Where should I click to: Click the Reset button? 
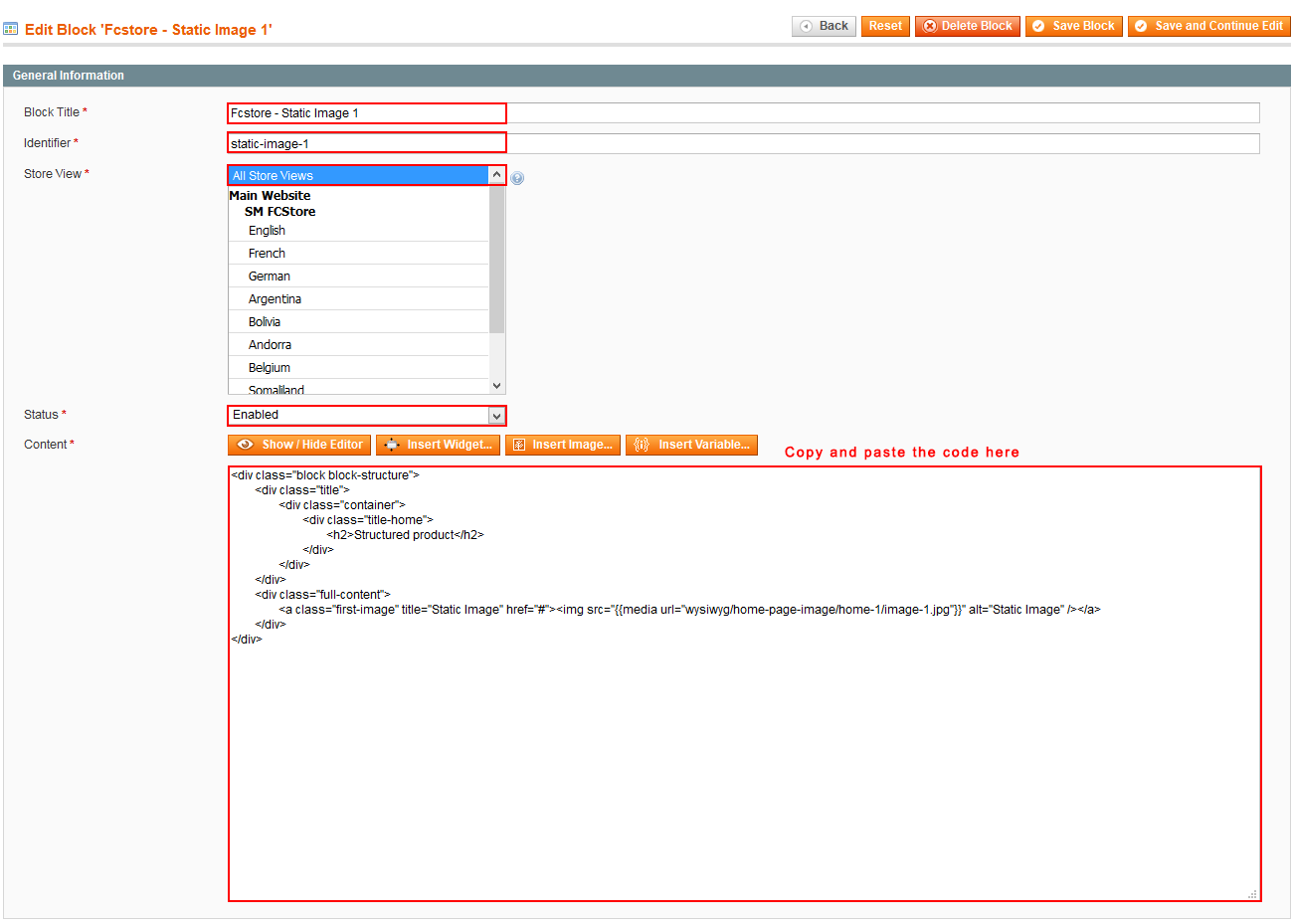pyautogui.click(x=885, y=26)
